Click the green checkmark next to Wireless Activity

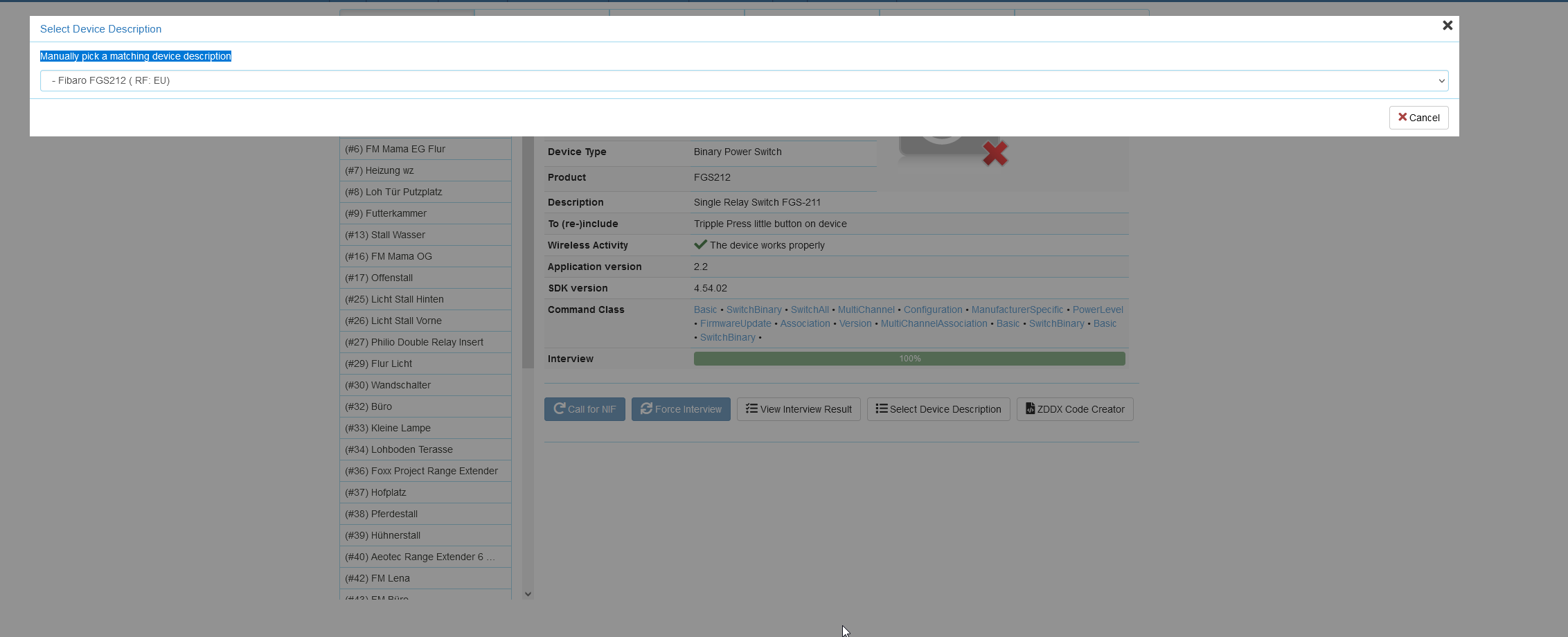pos(700,244)
